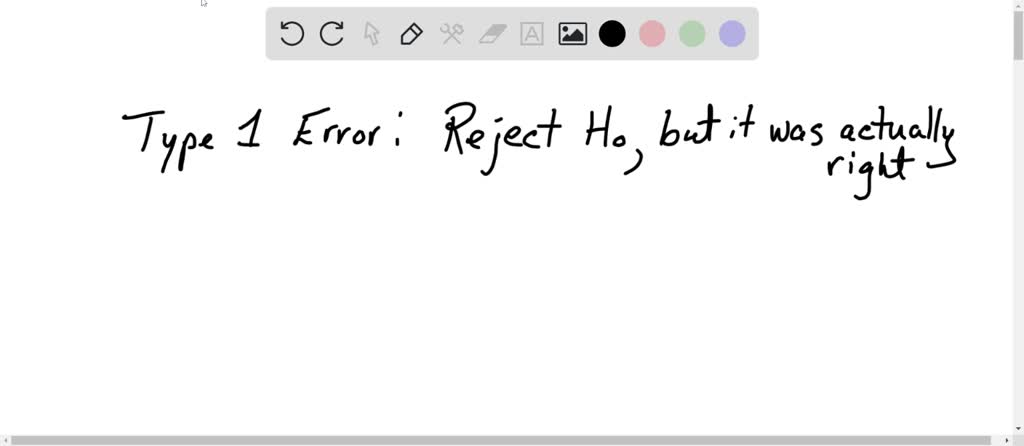Activate the text box tool
Image resolution: width=1024 pixels, height=446 pixels.
coord(532,33)
